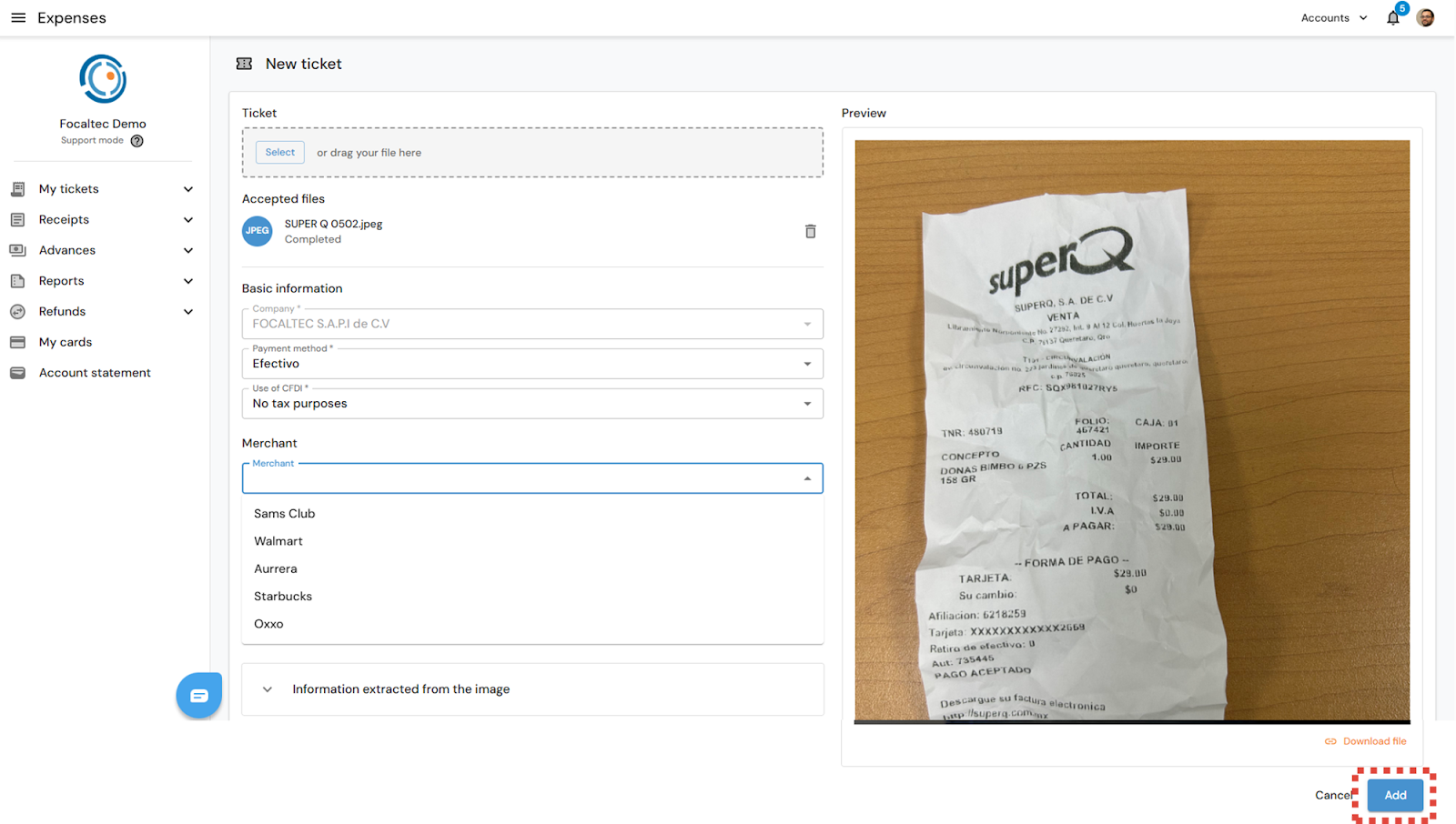Click the Download file link icon
The height and width of the screenshot is (824, 1456).
pos(1330,741)
